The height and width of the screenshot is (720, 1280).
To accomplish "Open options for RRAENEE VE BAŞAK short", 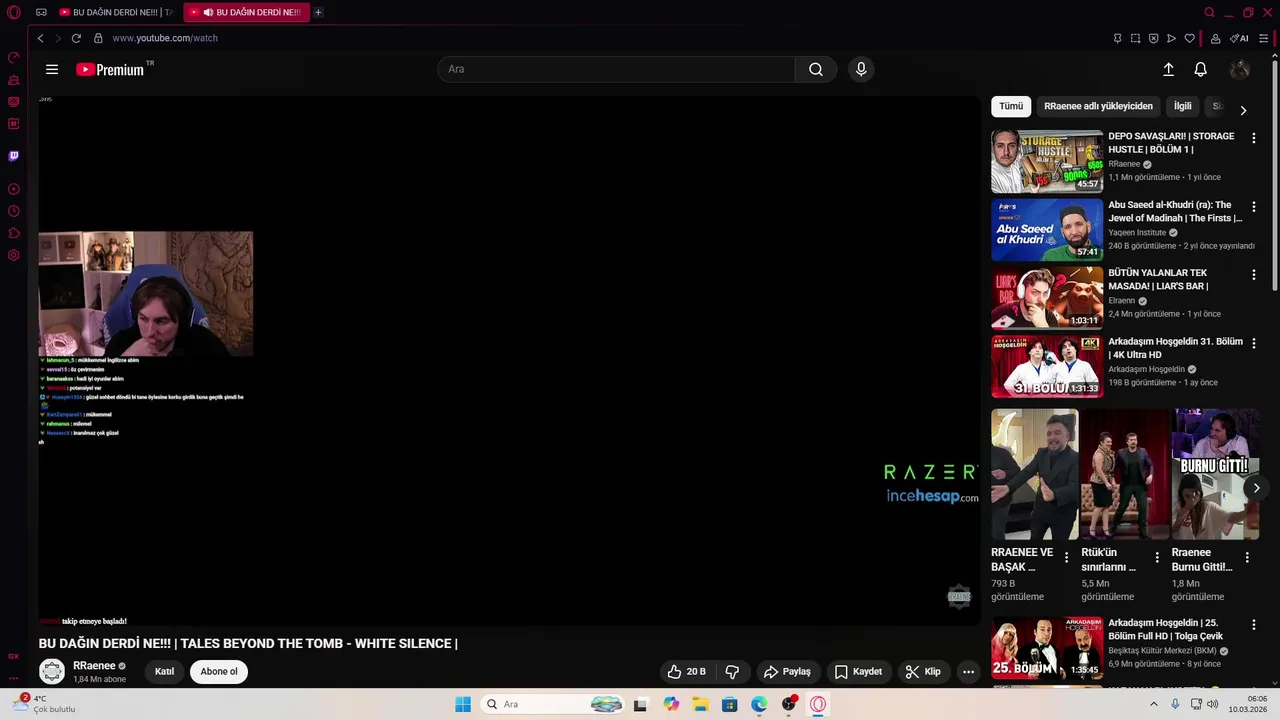I will click(x=1066, y=558).
